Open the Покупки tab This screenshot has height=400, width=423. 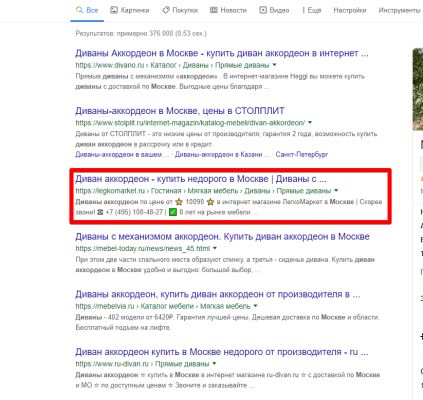click(x=180, y=10)
